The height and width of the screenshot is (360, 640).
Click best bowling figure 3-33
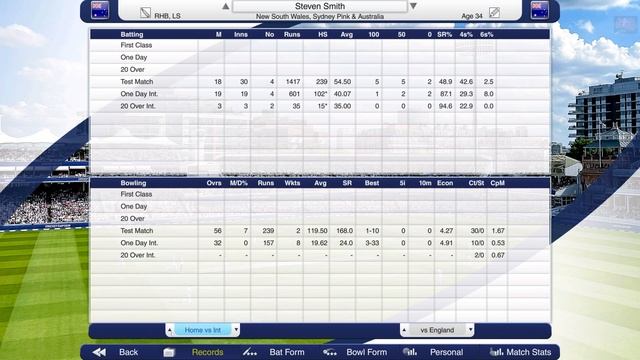(372, 243)
